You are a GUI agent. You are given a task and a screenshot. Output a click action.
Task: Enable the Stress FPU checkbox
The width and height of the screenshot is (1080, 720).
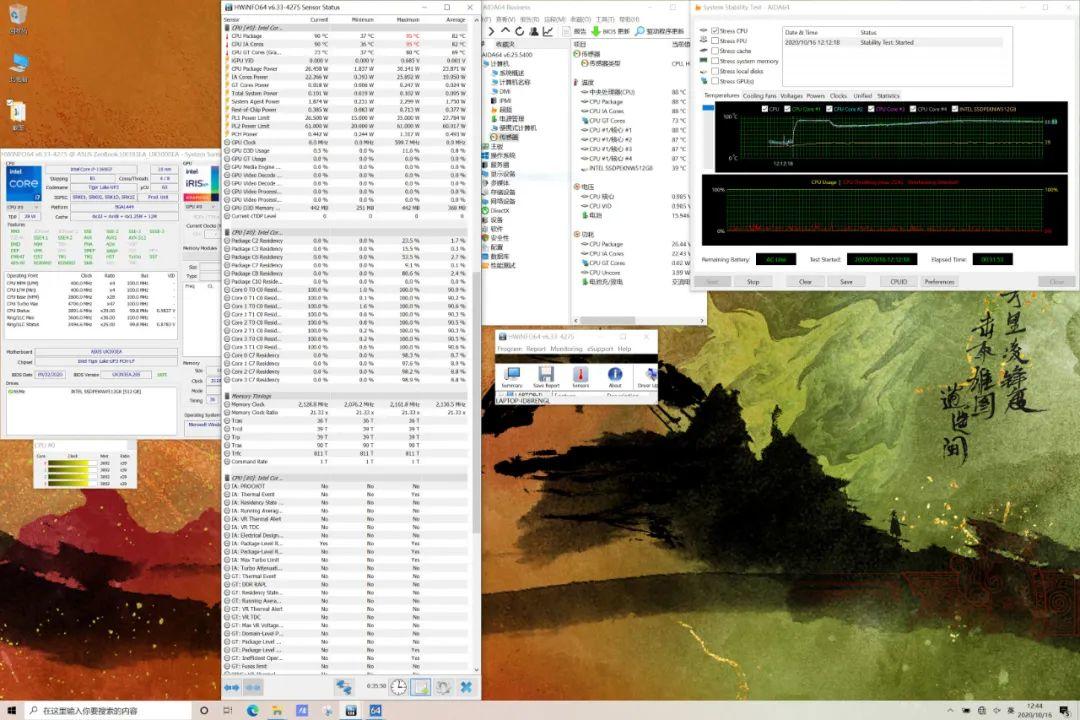[715, 41]
